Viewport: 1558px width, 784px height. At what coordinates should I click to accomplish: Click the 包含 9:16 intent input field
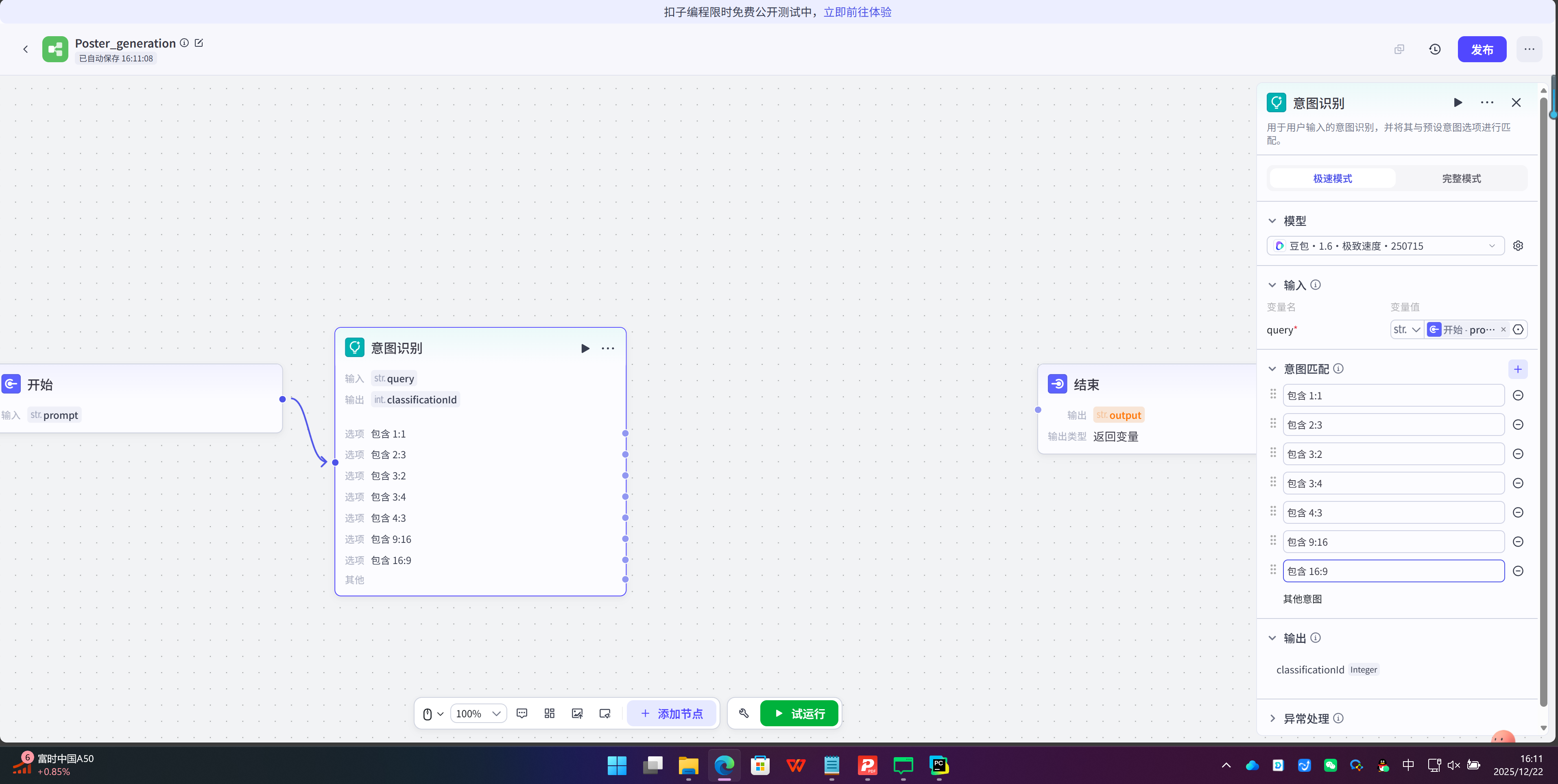tap(1393, 542)
